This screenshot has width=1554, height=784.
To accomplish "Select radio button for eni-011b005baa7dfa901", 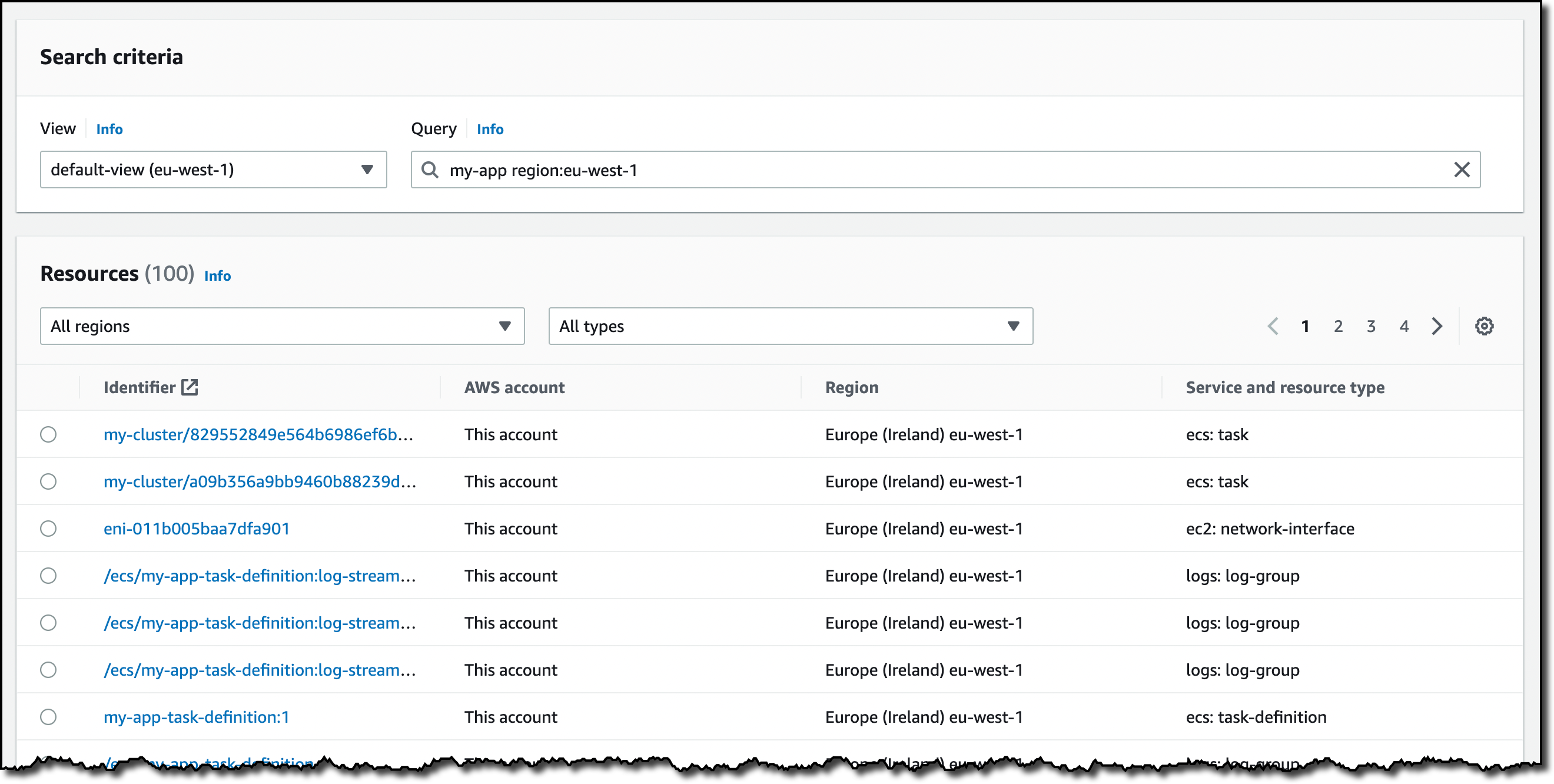I will point(48,529).
